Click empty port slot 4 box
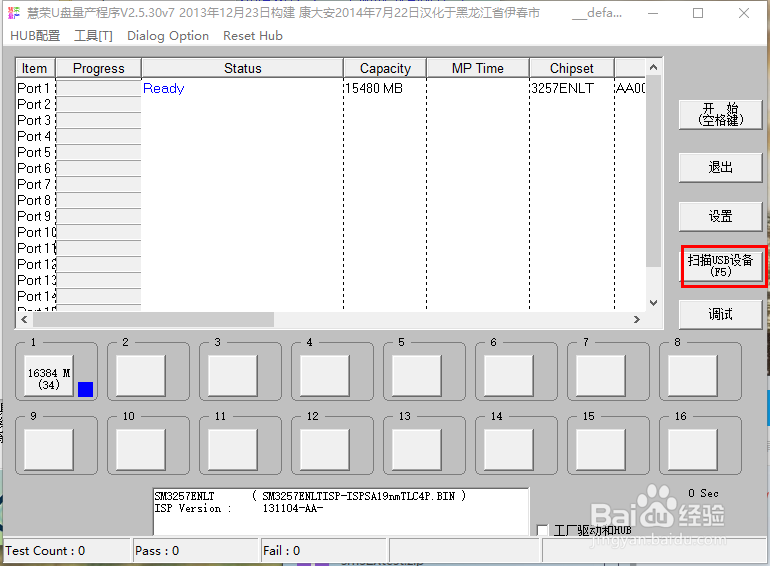 (x=325, y=376)
